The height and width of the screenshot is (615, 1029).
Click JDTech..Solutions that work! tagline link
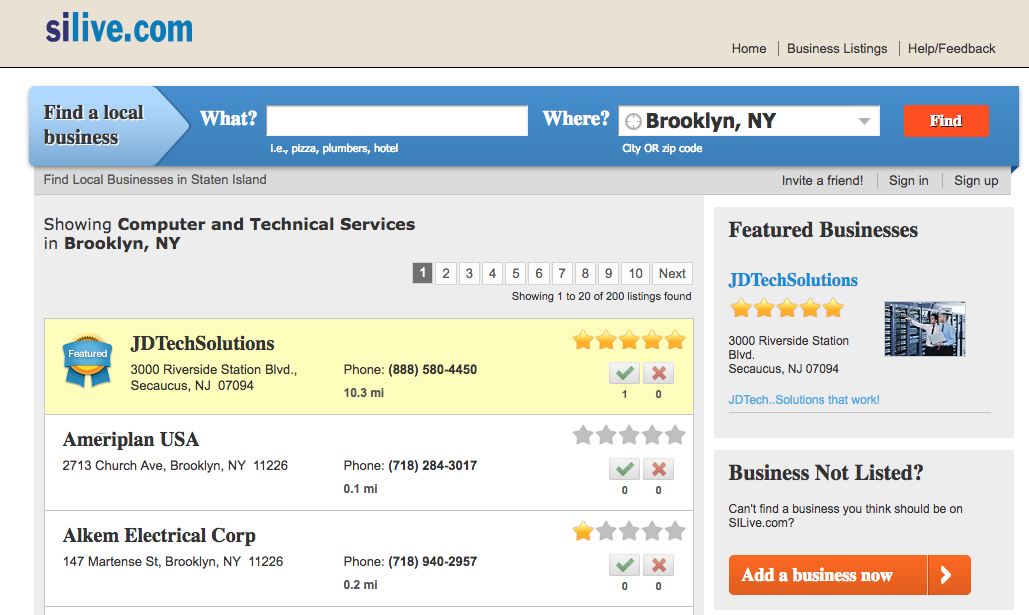[804, 400]
